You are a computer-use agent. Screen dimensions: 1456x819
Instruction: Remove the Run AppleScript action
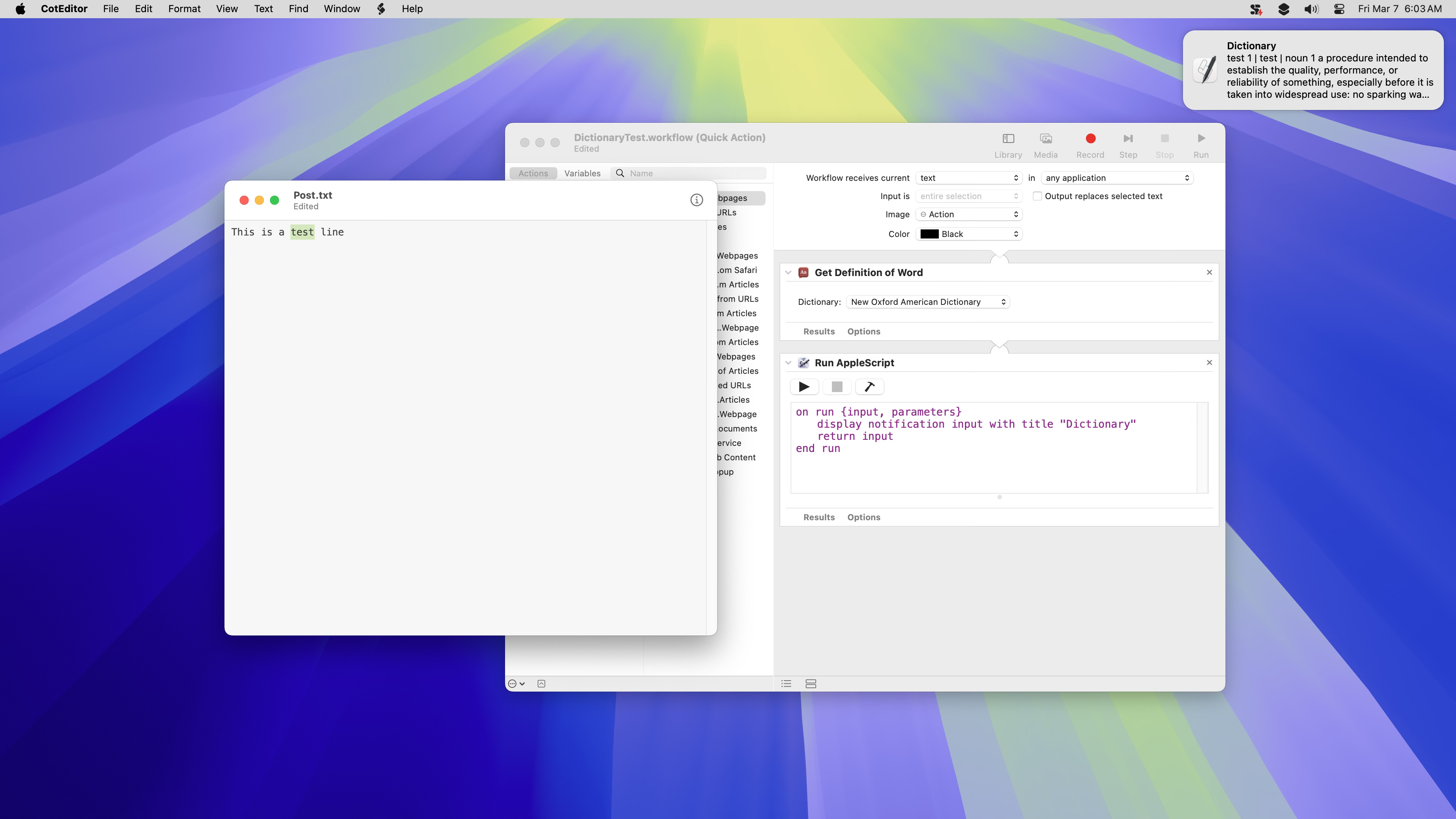(x=1209, y=363)
